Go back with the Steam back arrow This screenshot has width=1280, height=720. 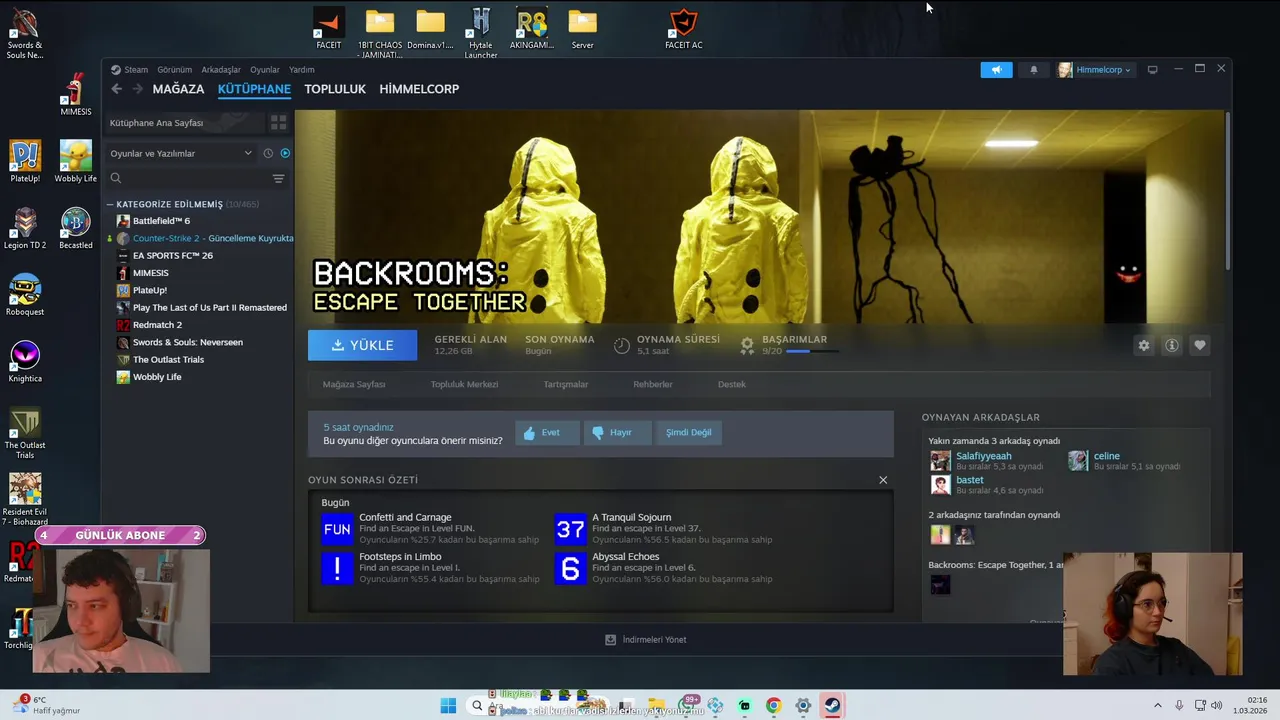pyautogui.click(x=116, y=89)
